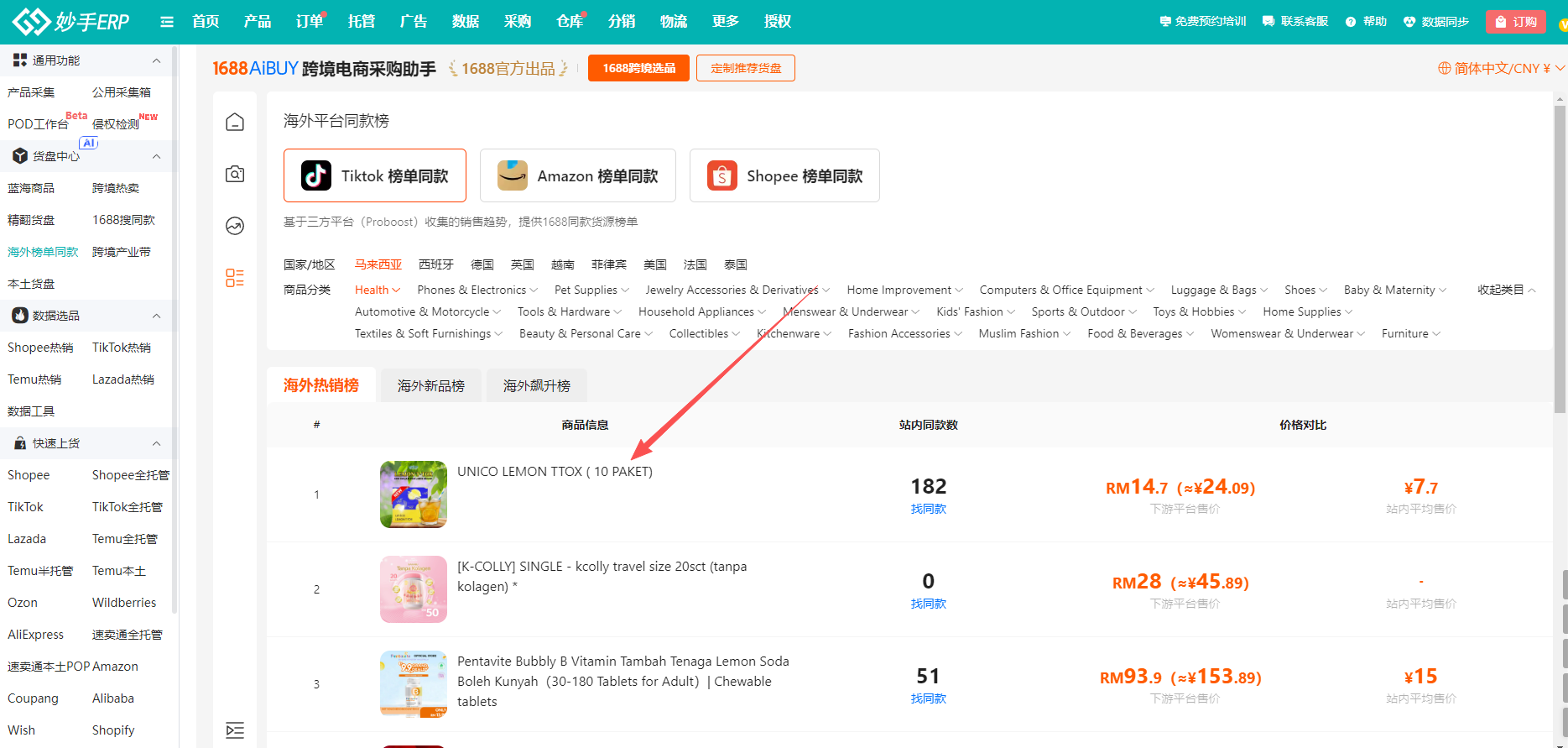Switch to 海外飙升榜 tab

537,385
